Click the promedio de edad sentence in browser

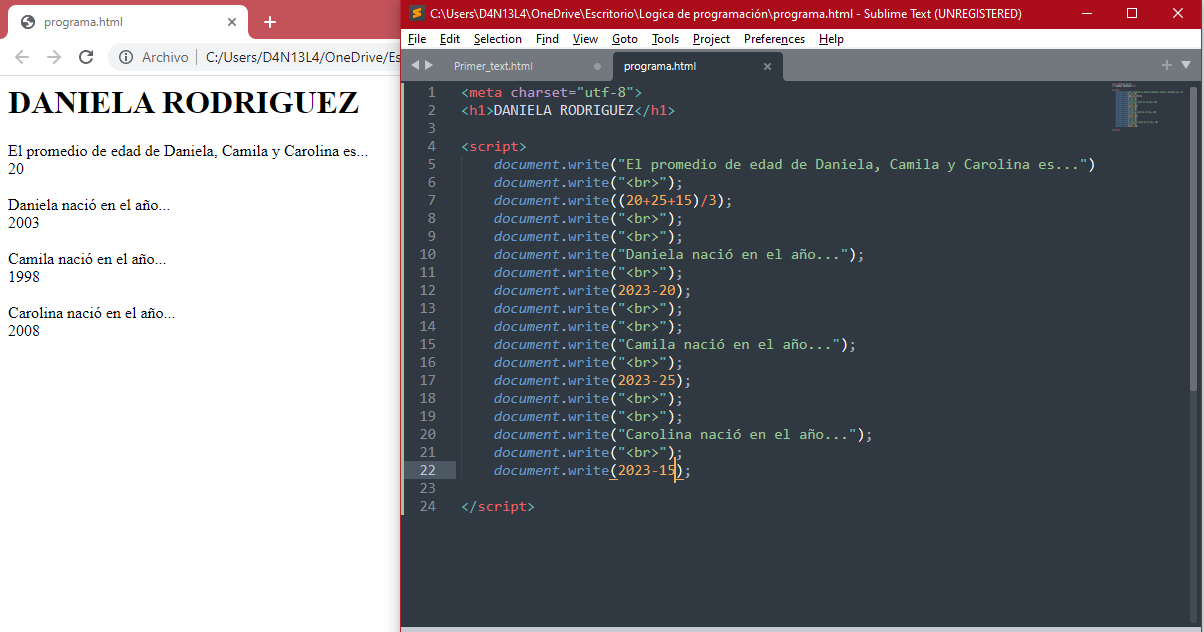[188, 151]
